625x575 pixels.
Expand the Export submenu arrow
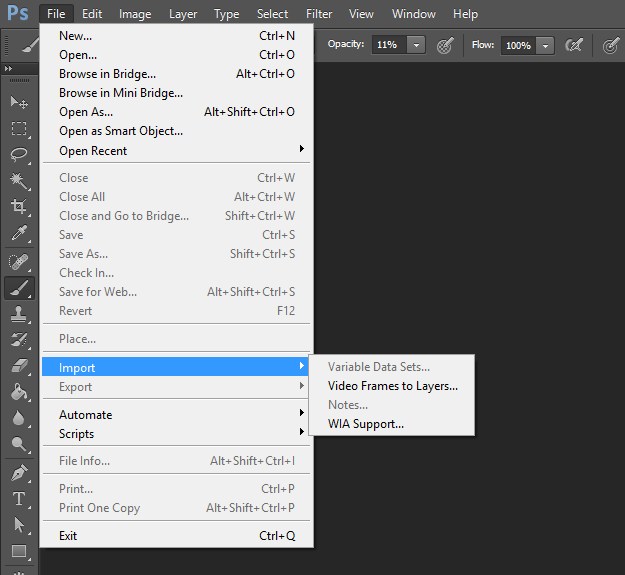302,385
